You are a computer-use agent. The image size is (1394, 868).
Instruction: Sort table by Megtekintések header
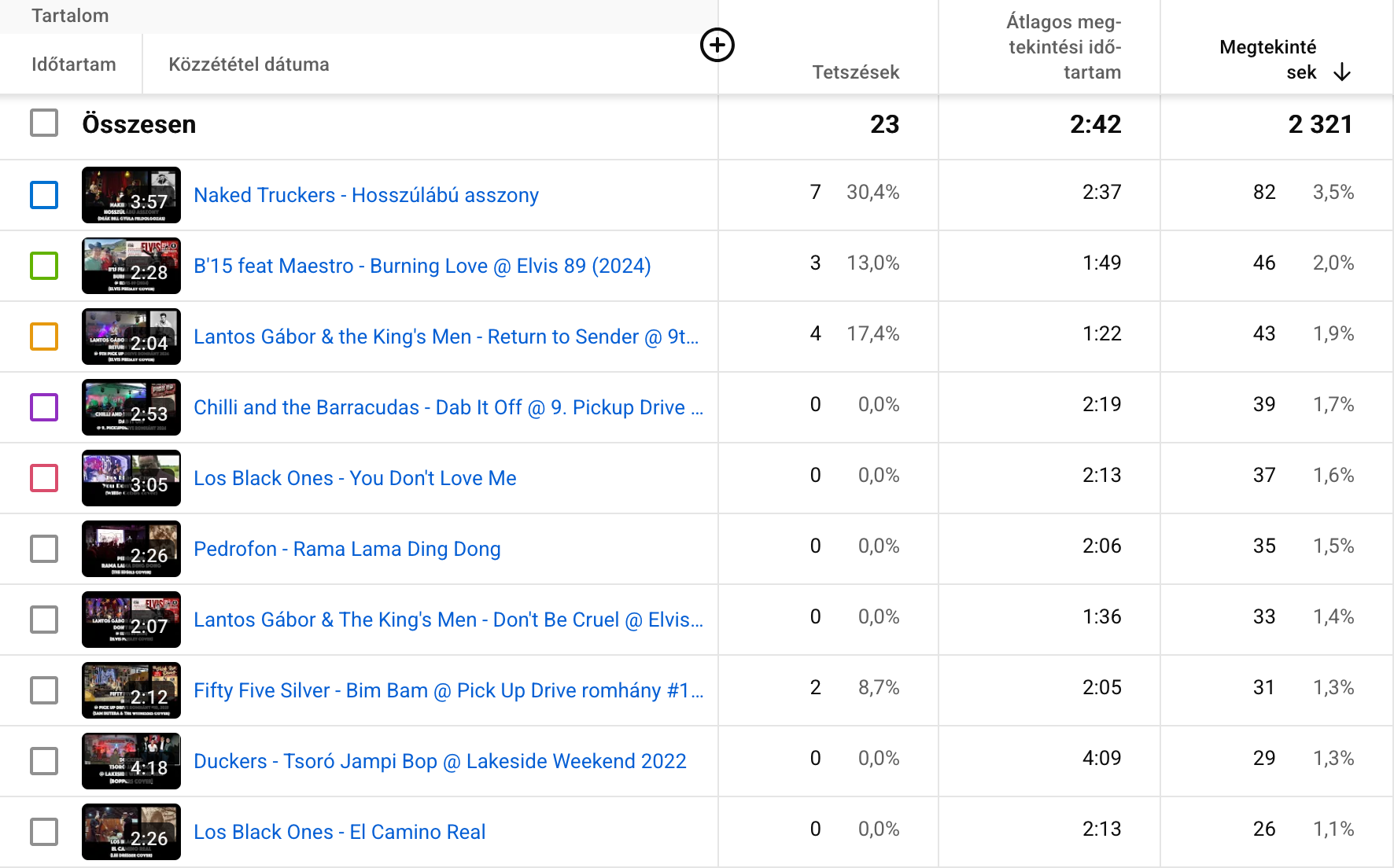click(x=1267, y=59)
